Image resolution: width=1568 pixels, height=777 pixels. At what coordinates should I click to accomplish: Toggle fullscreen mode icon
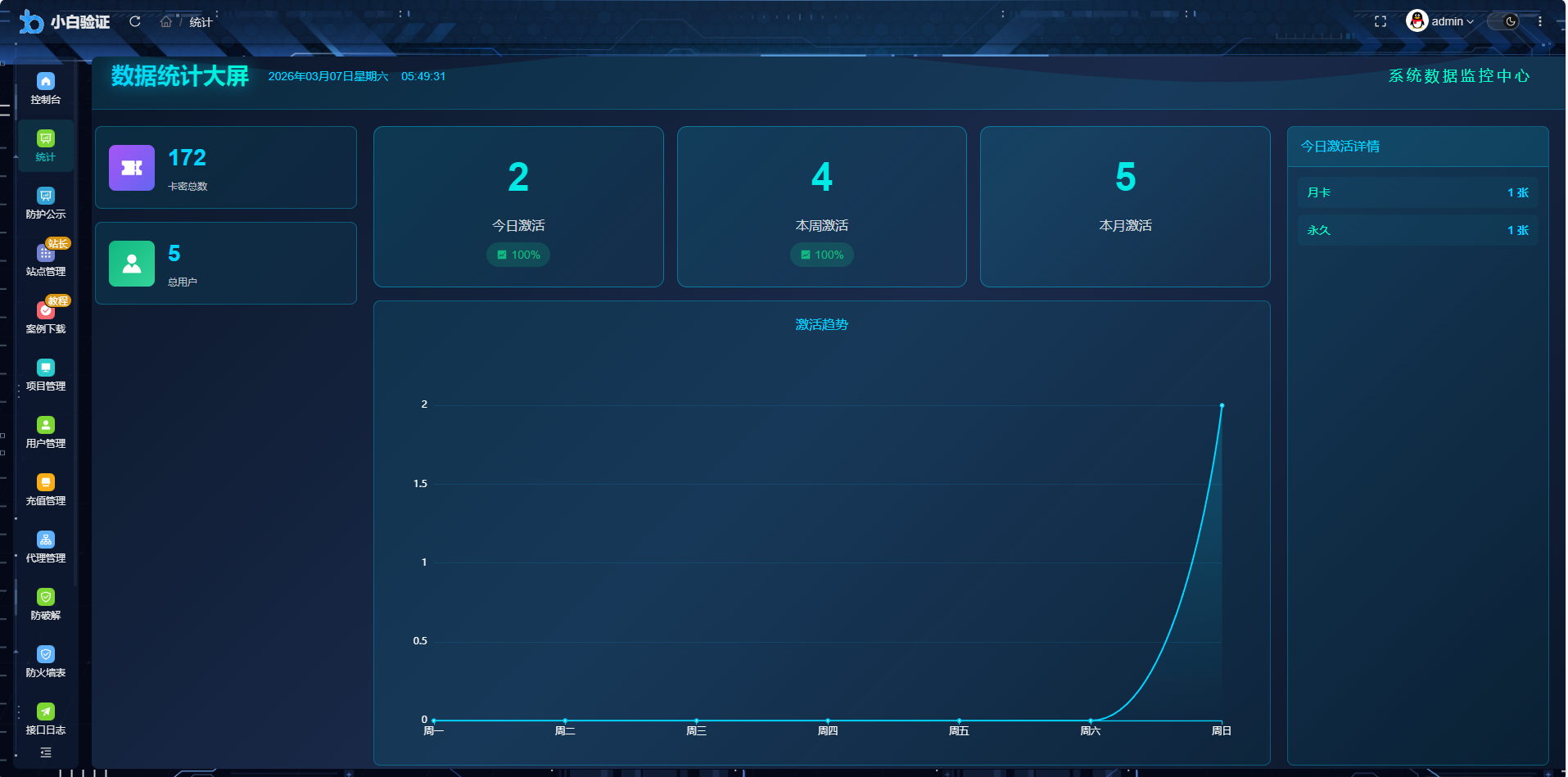[1380, 21]
